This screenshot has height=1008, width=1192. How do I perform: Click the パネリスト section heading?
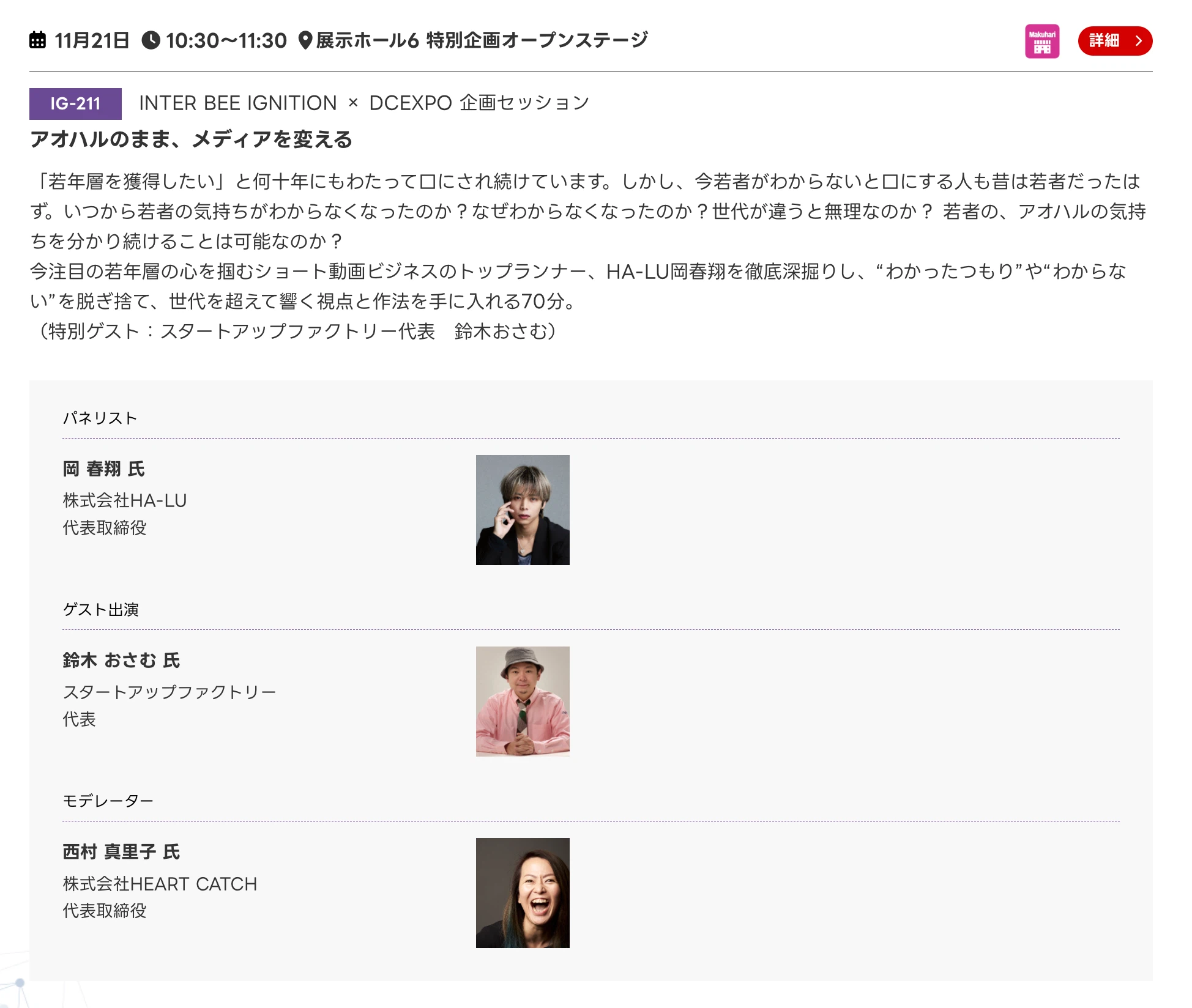(100, 418)
